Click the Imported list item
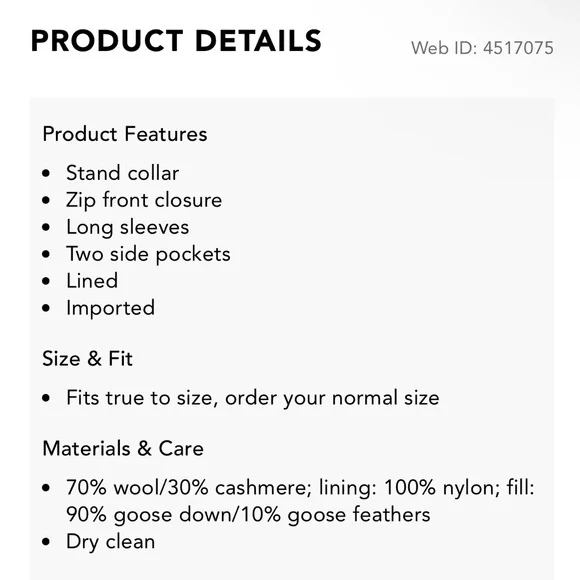Viewport: 580px width, 580px height. click(110, 308)
